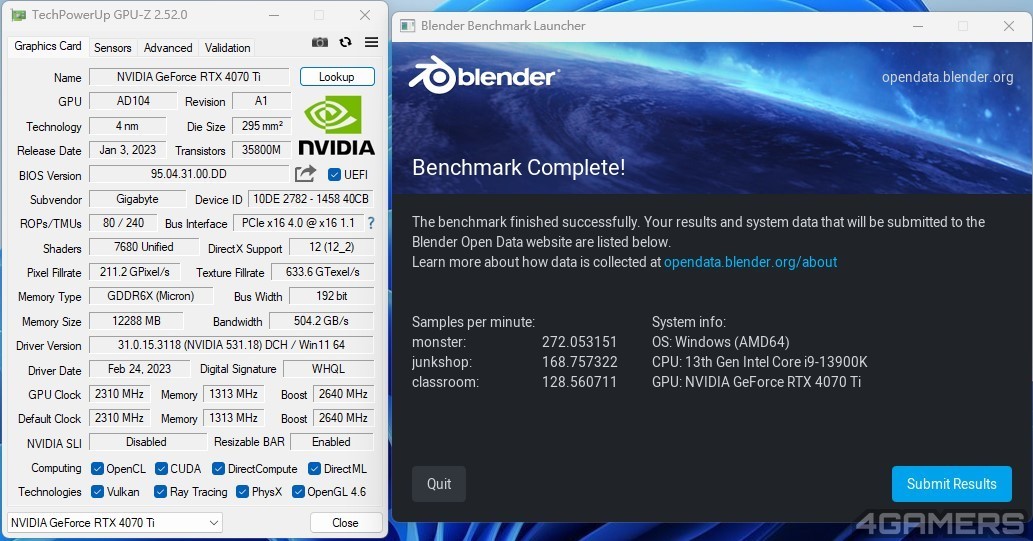Close the Blender Benchmark Launcher window
The image size is (1033, 541).
coord(1009,26)
